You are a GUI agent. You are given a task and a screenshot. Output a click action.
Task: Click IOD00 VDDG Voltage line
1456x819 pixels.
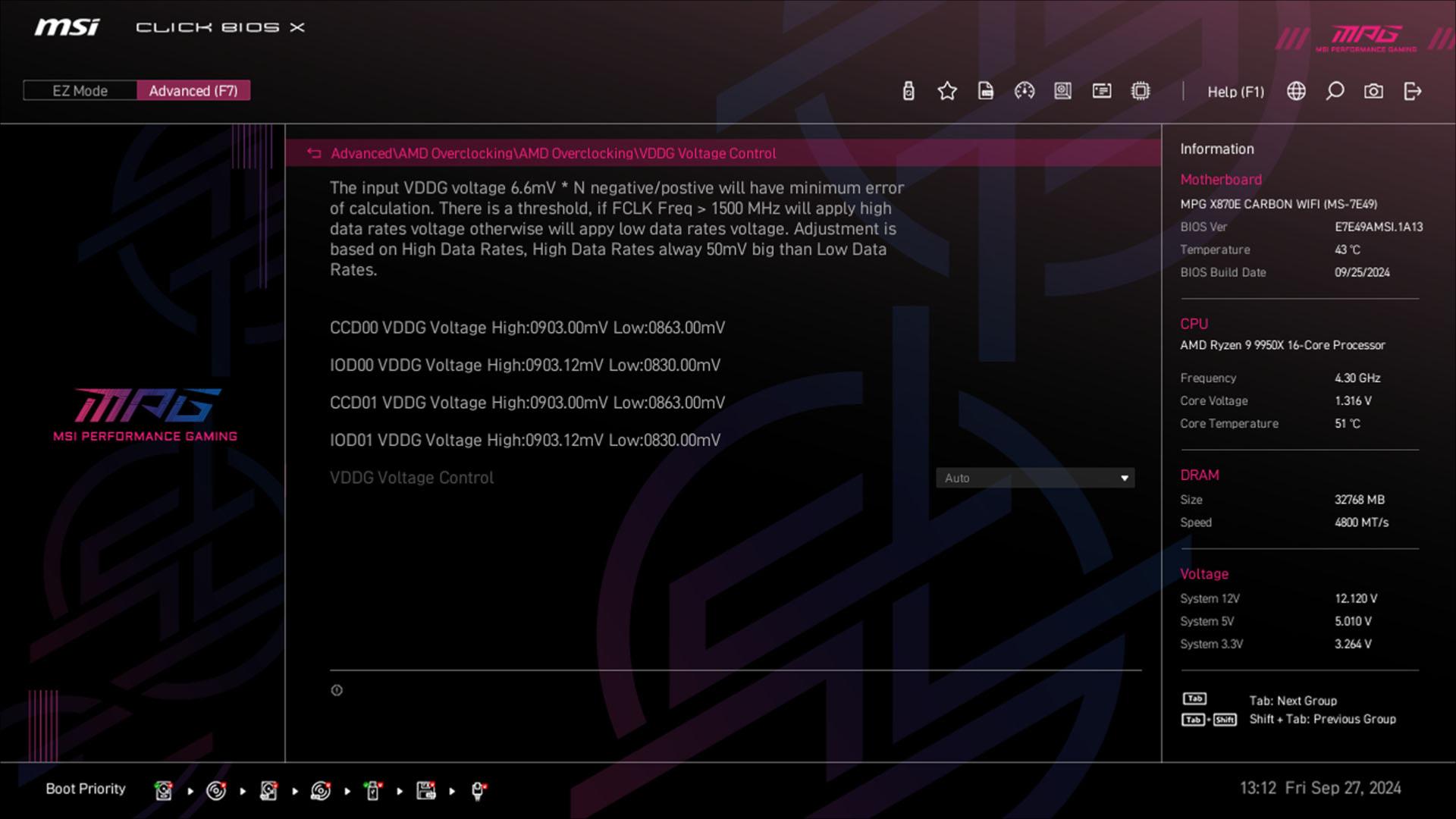525,365
